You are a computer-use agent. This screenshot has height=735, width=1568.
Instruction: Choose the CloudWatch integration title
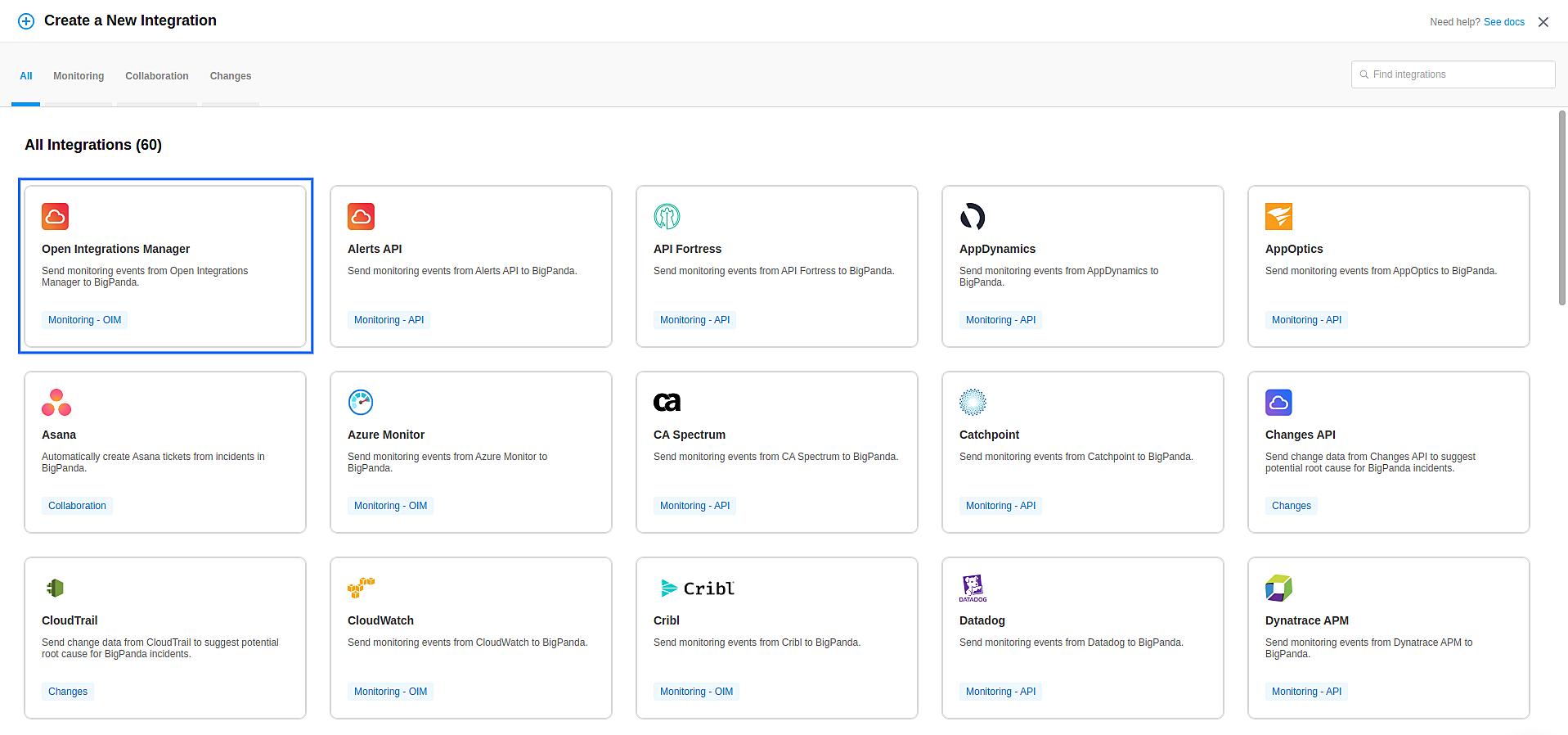pyautogui.click(x=380, y=620)
